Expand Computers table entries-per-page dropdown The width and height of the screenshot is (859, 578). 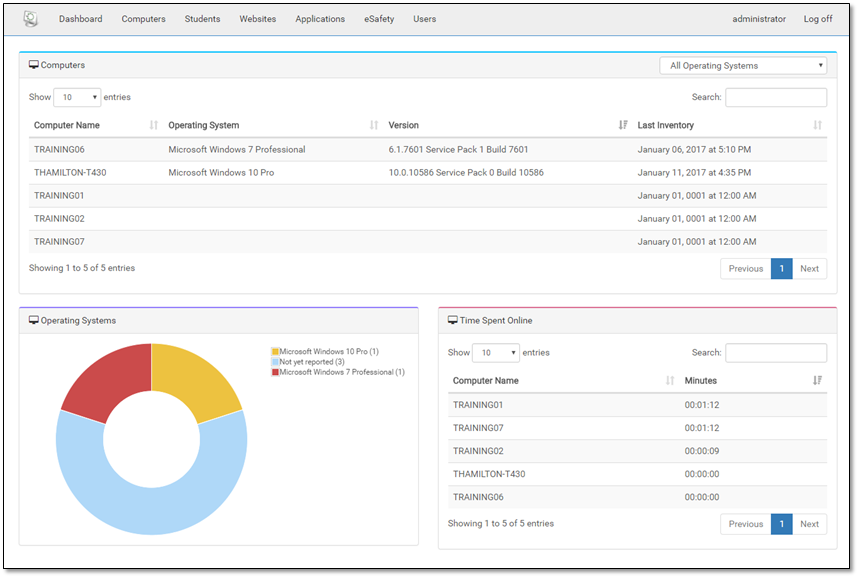click(x=77, y=97)
